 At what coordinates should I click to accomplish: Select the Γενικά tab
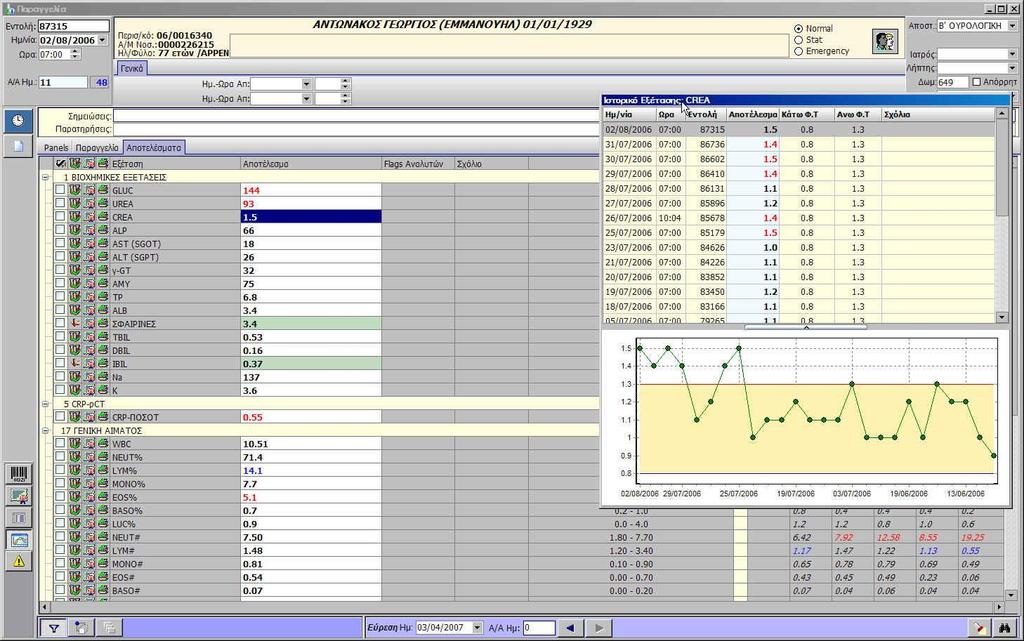(132, 69)
